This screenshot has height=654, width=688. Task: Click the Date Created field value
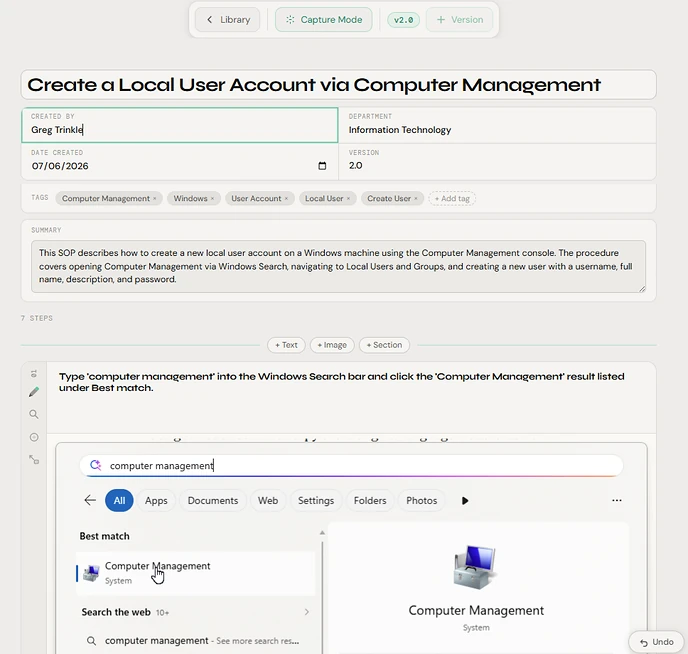tap(60, 166)
